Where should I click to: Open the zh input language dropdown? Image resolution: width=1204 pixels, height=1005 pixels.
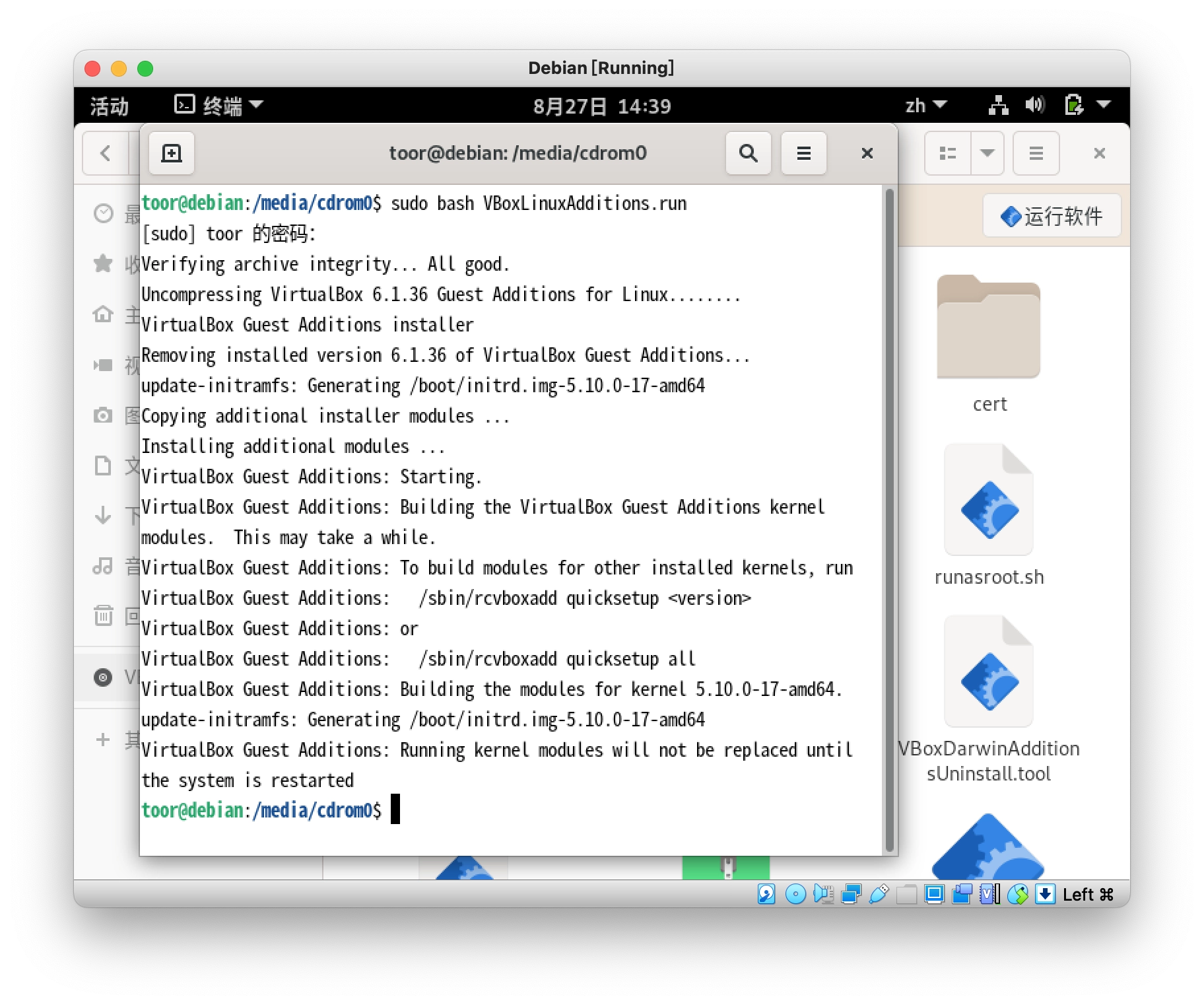pos(925,105)
